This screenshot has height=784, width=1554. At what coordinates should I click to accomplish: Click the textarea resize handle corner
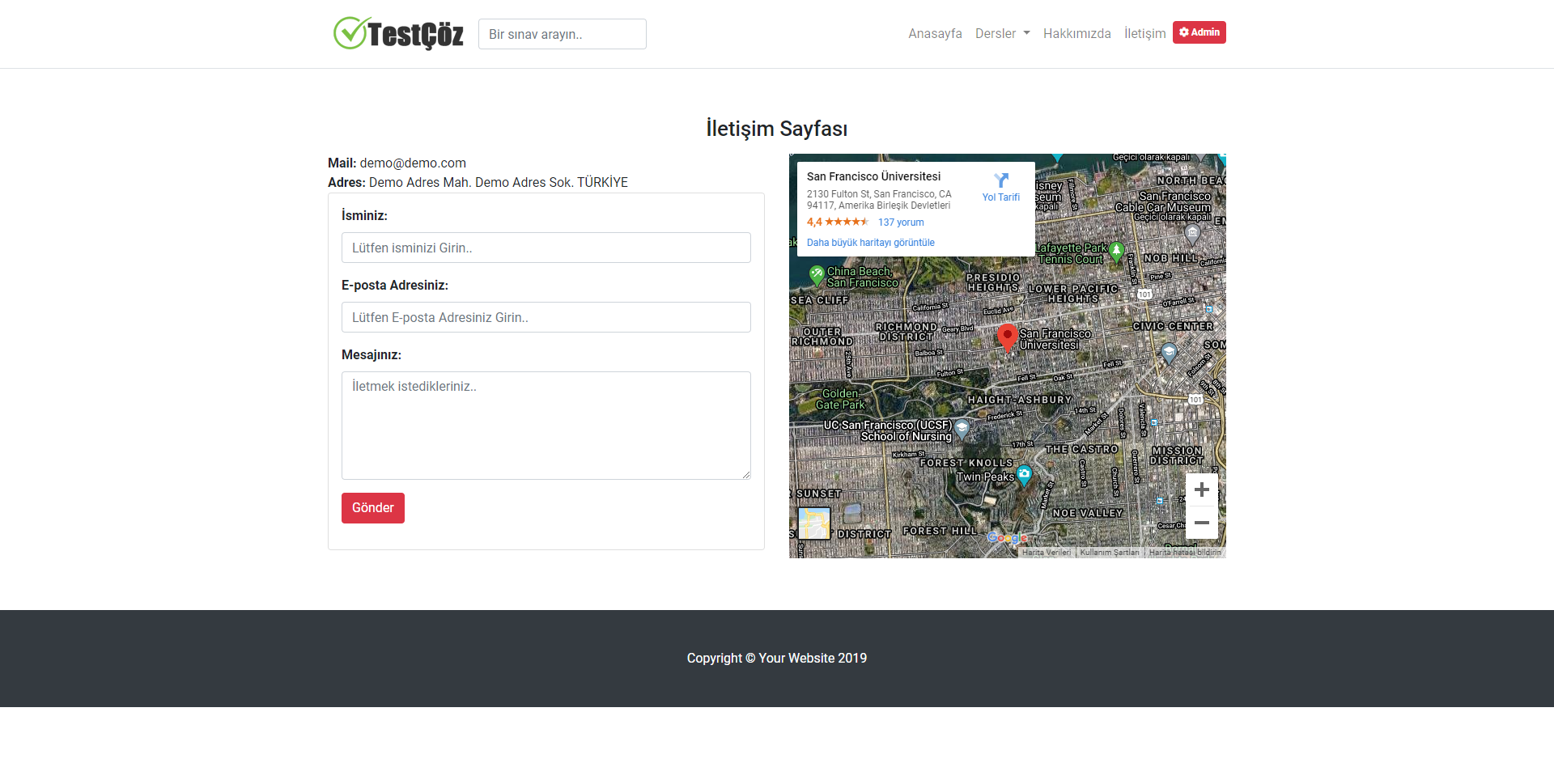coord(746,475)
